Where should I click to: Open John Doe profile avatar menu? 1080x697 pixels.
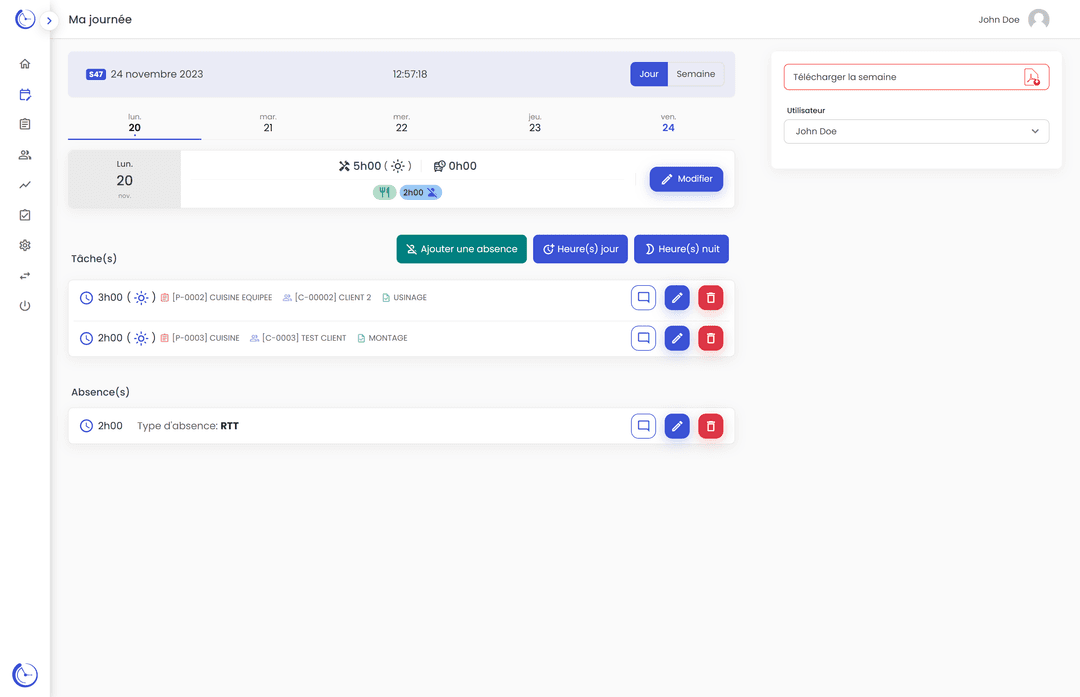1039,20
